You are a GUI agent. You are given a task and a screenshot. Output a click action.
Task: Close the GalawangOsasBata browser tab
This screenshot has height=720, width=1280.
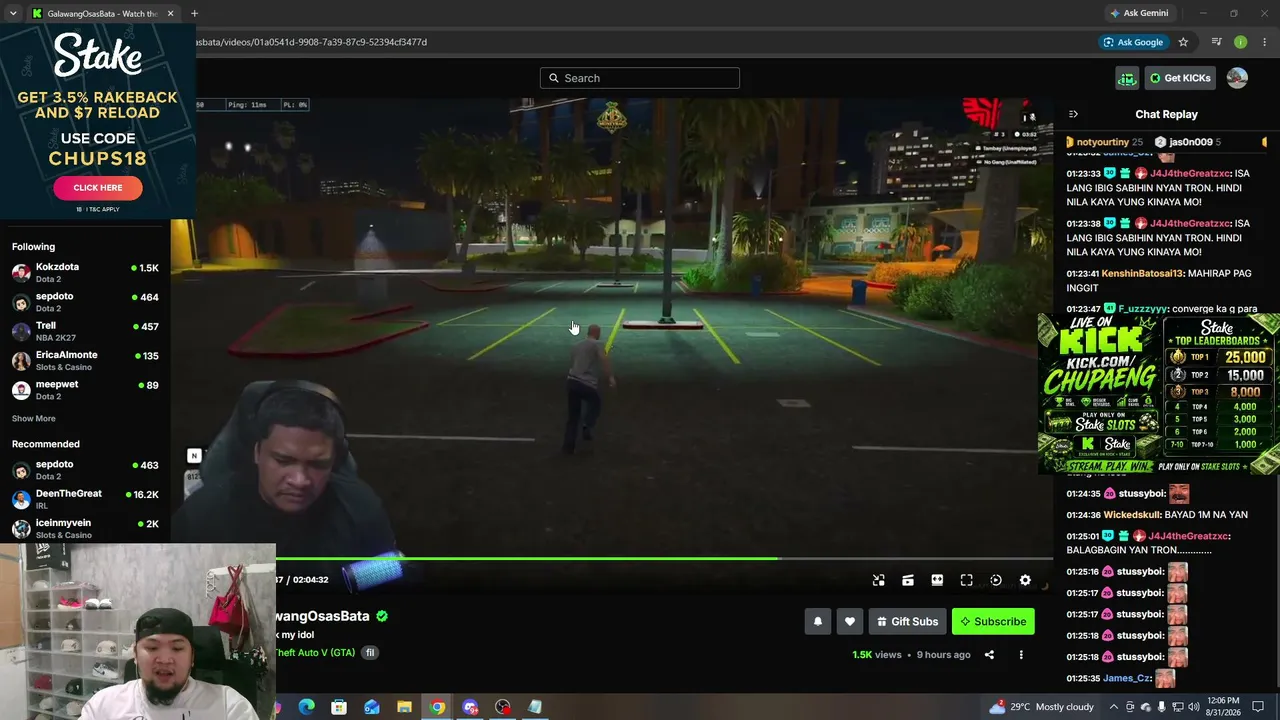(171, 14)
